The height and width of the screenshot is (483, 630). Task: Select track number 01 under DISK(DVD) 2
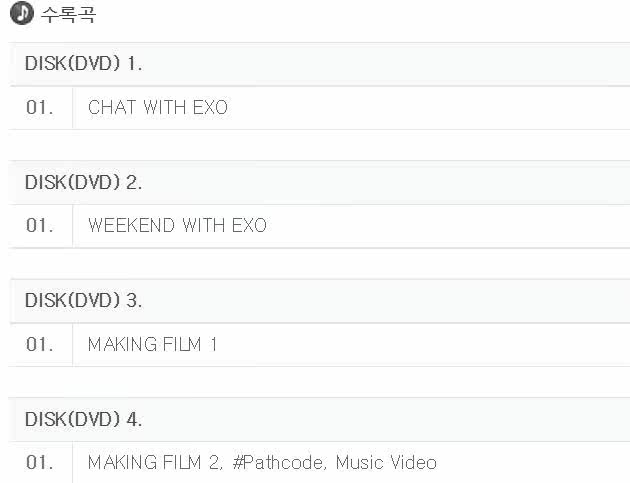coord(39,226)
